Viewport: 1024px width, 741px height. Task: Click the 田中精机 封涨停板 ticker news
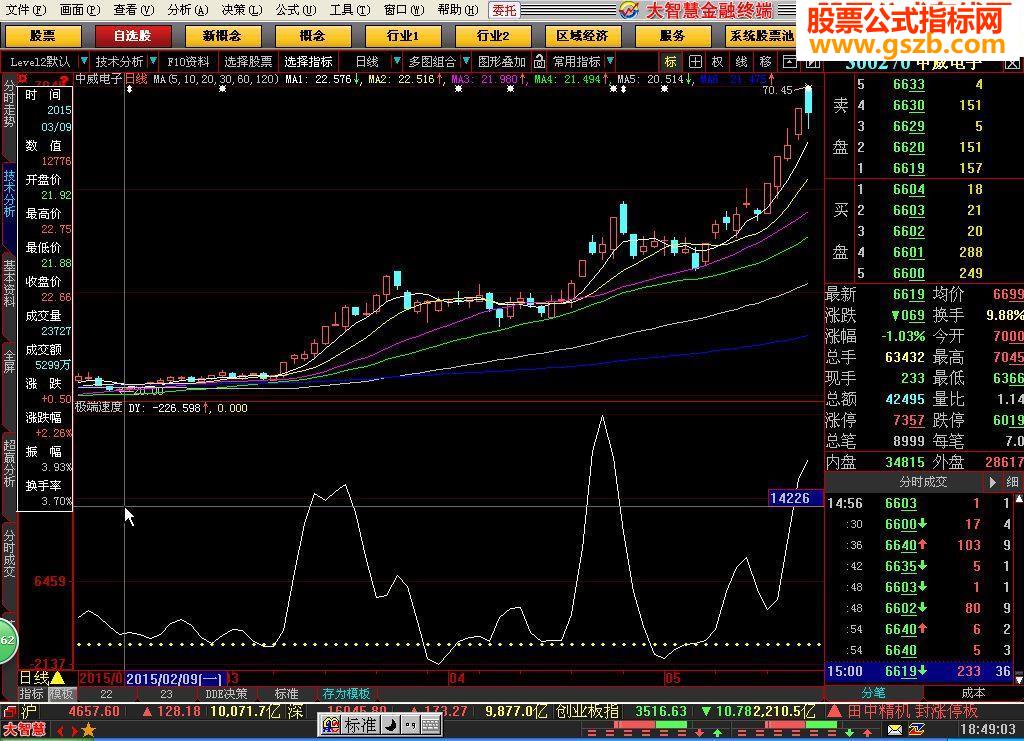[x=912, y=711]
